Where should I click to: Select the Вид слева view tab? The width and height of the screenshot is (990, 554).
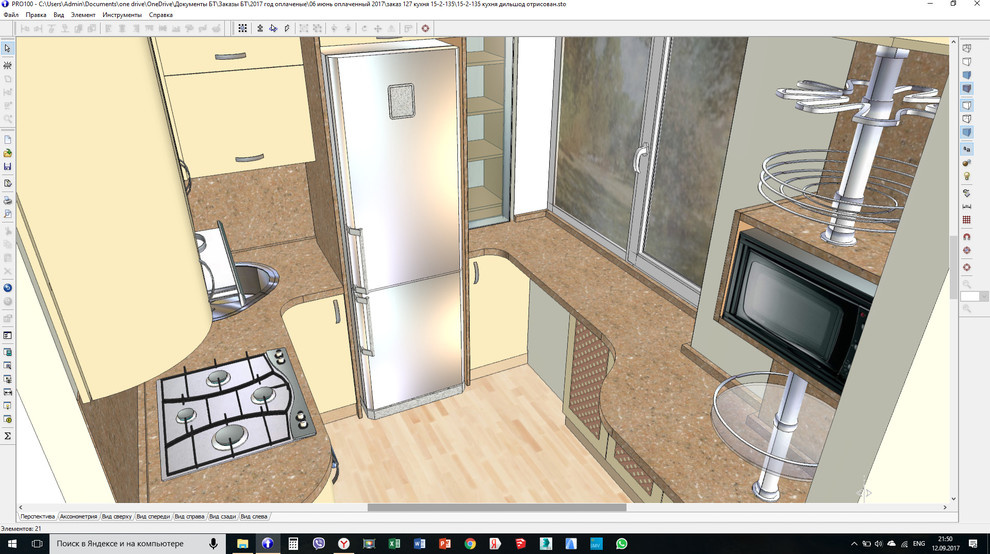pyautogui.click(x=254, y=516)
